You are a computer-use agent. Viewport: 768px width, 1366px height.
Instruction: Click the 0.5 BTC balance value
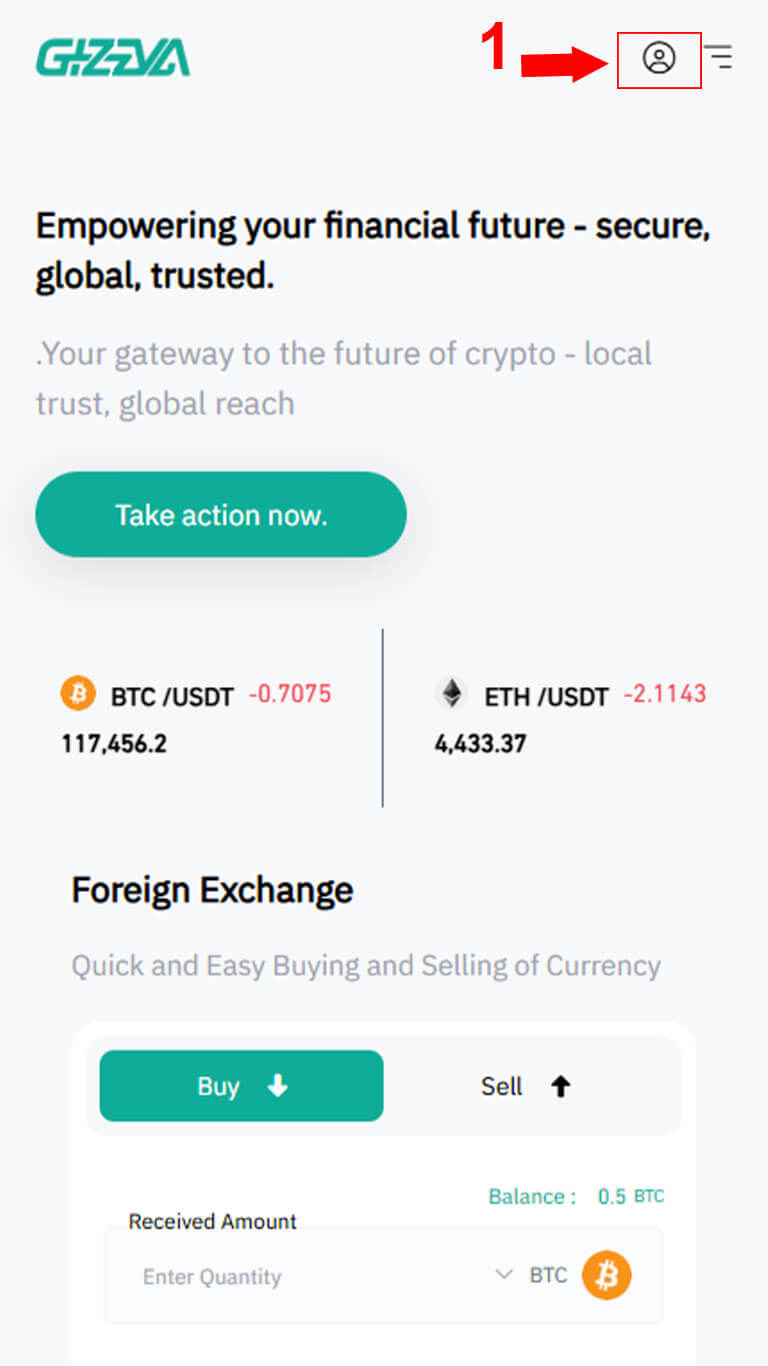[x=630, y=1197]
